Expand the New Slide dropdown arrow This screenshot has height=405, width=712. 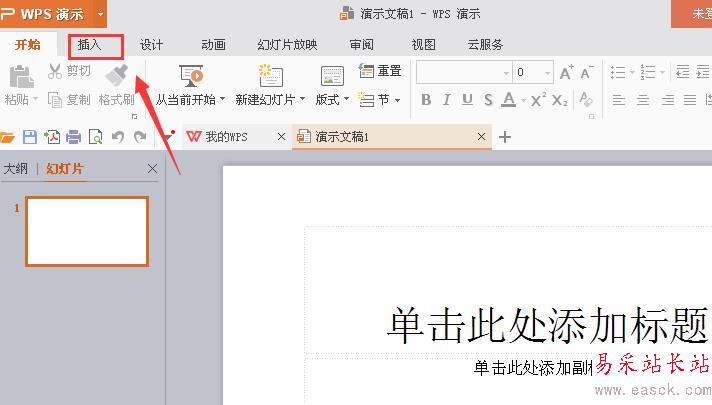coord(302,99)
